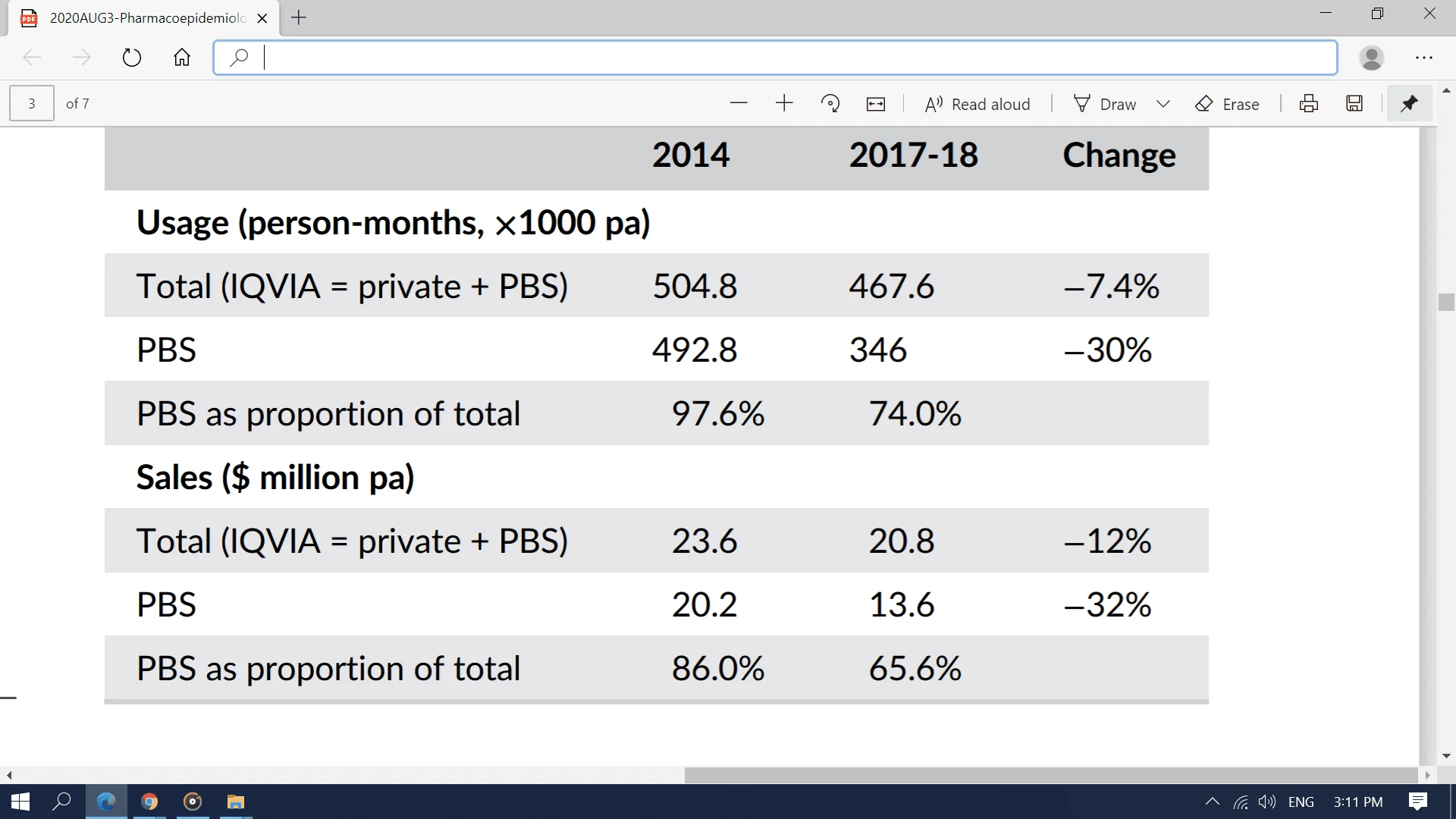Screen dimensions: 1456x819
Task: Click the value '74.0%'
Action: (x=915, y=414)
